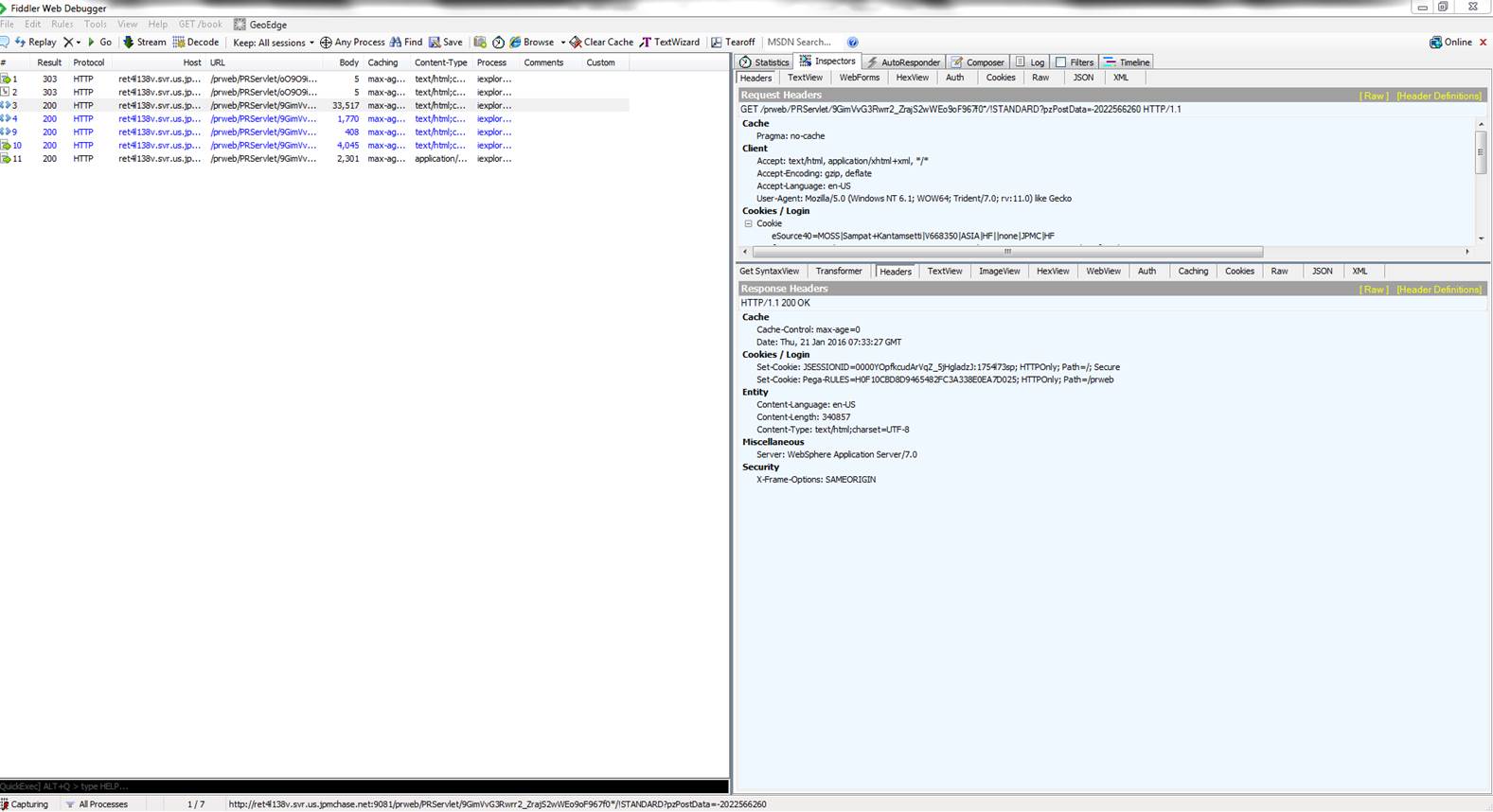Sort sessions by Result column header
1493x812 pixels.
(49, 62)
